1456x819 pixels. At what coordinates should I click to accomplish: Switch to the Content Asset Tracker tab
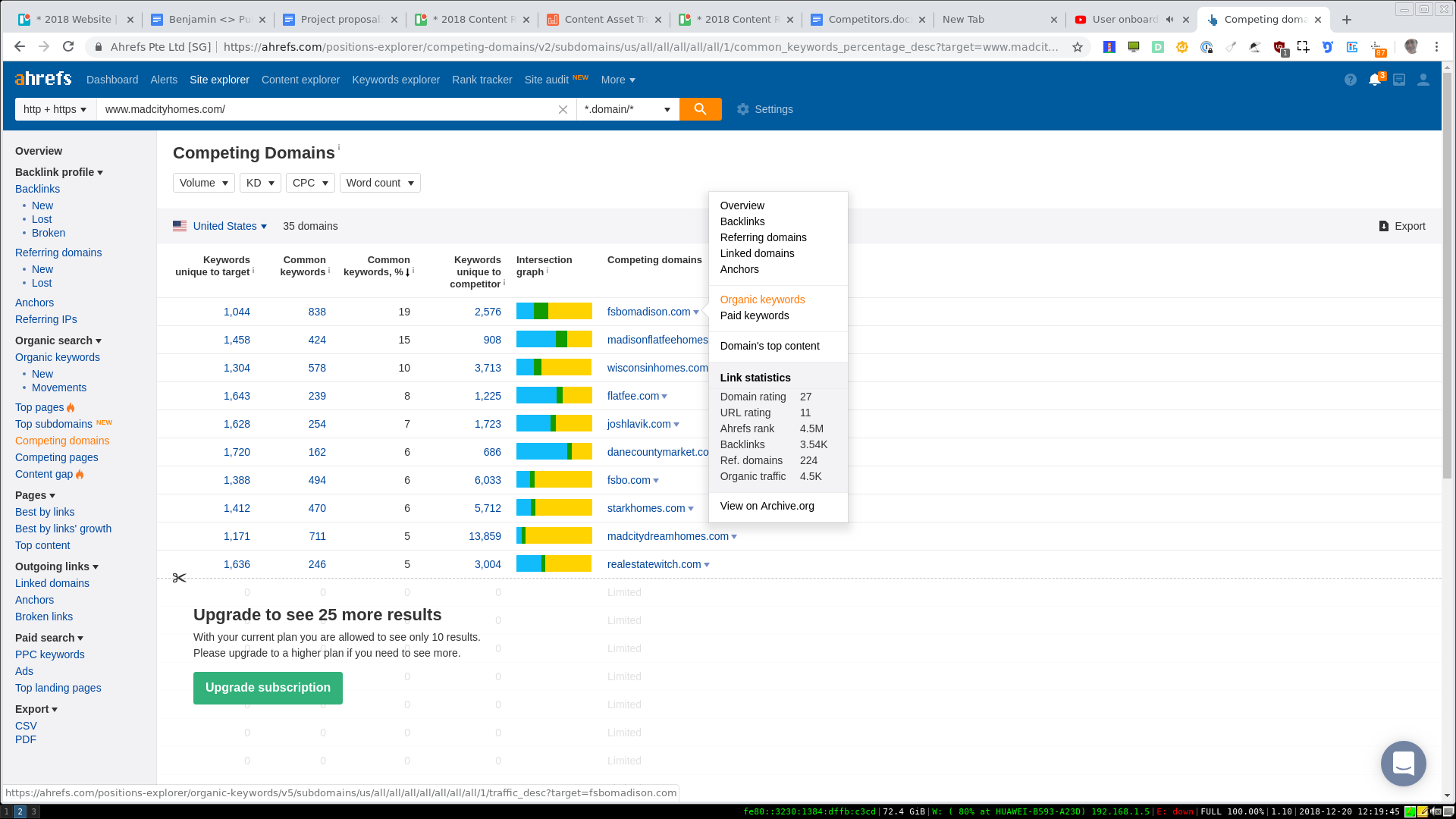pos(604,20)
